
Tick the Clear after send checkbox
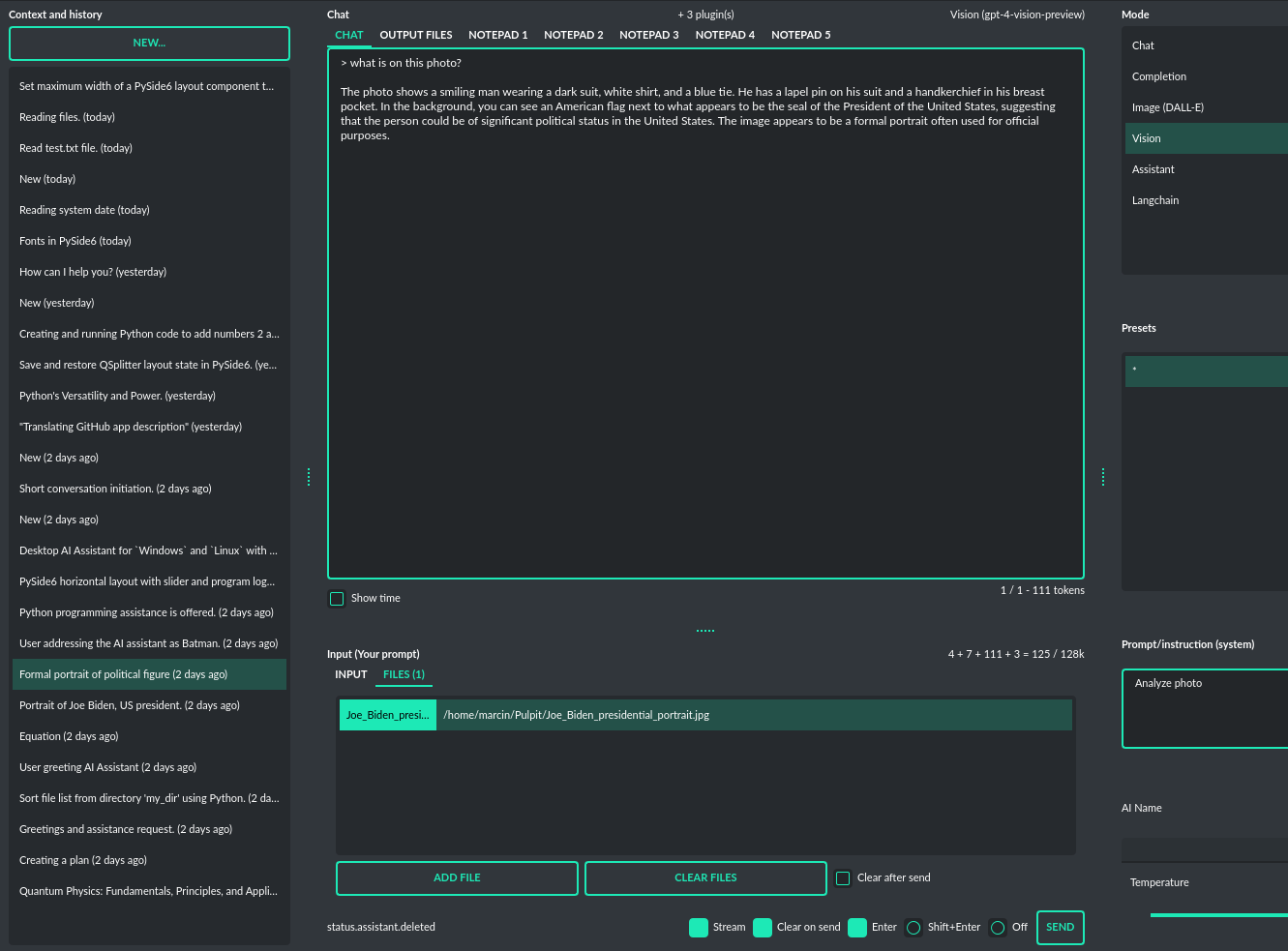(x=843, y=878)
